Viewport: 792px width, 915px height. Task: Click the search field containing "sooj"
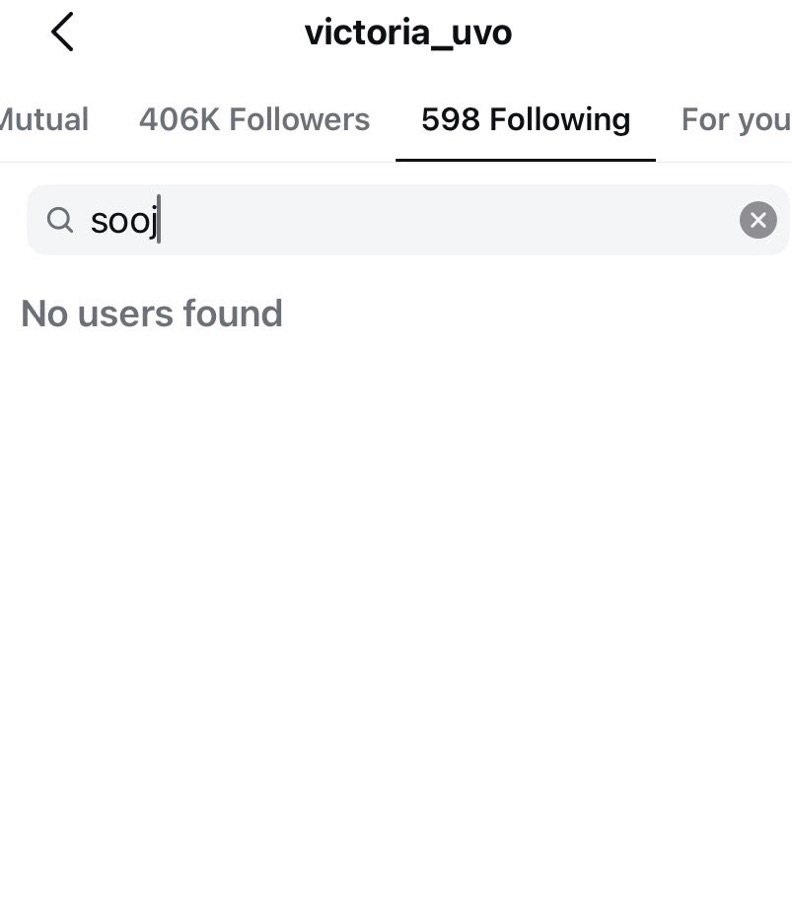coord(400,220)
